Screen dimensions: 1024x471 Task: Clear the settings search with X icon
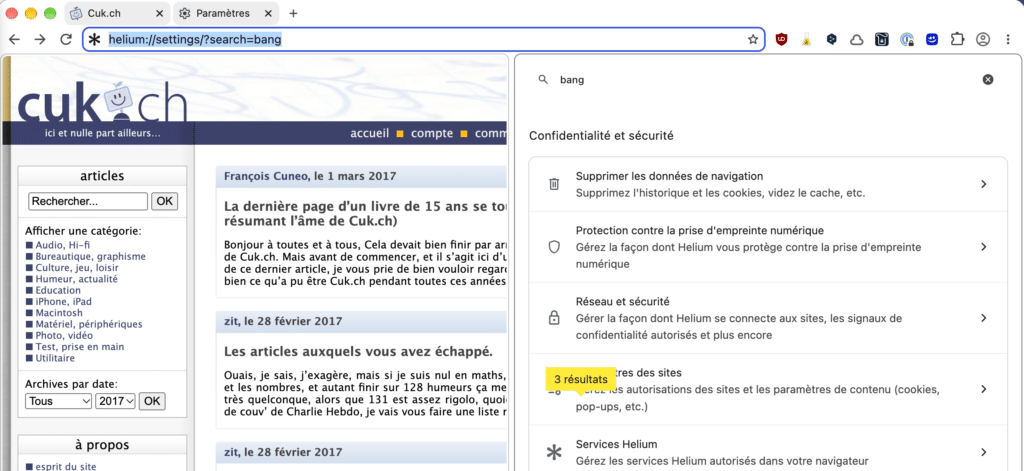[x=988, y=80]
